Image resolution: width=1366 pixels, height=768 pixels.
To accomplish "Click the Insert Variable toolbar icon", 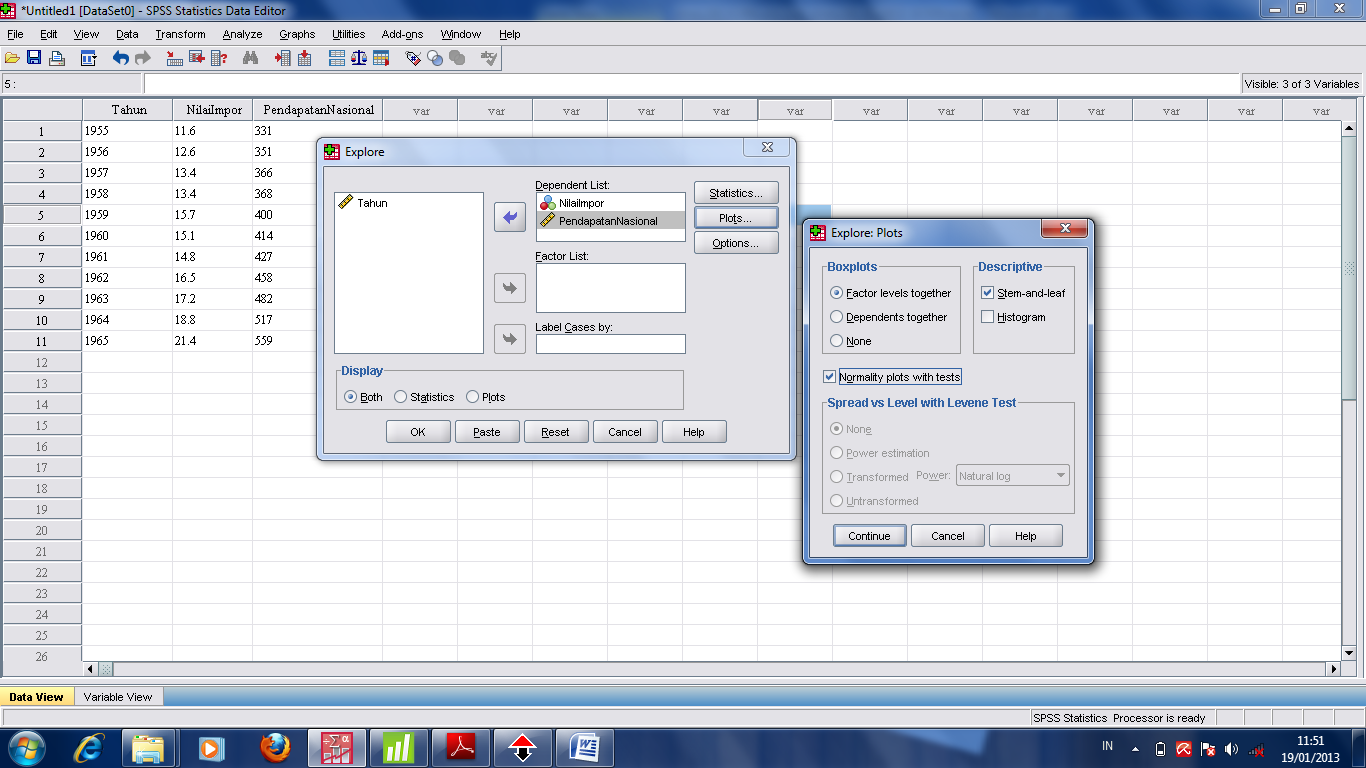I will [x=304, y=59].
